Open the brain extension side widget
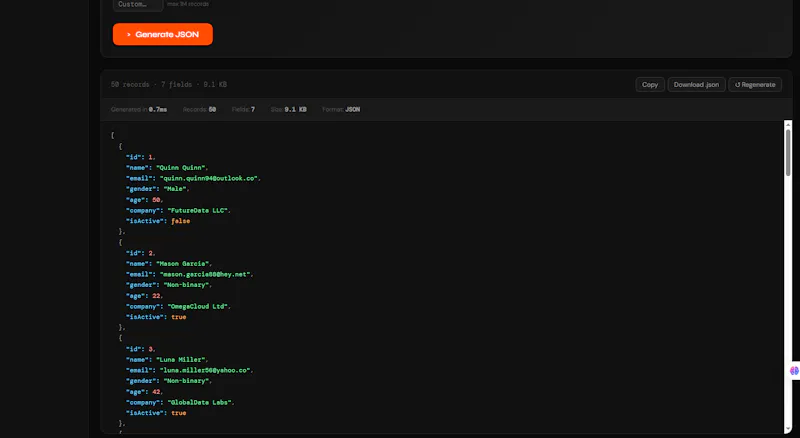 794,371
